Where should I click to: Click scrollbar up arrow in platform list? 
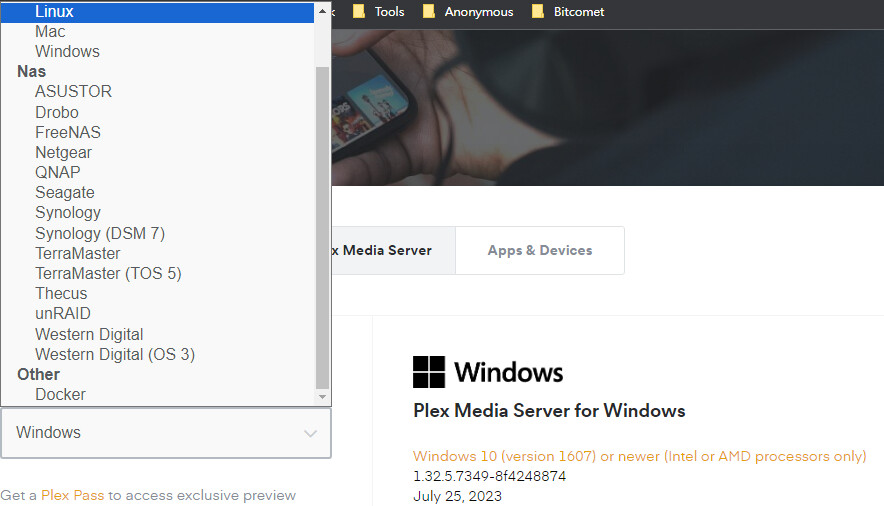tap(322, 11)
